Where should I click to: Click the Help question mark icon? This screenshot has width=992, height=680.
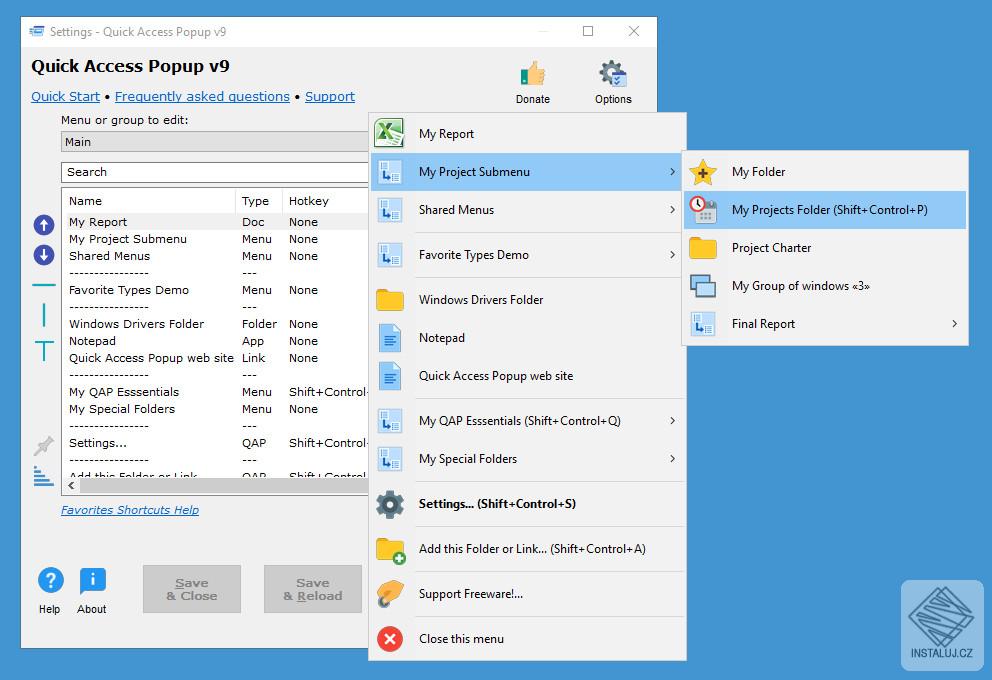(51, 580)
